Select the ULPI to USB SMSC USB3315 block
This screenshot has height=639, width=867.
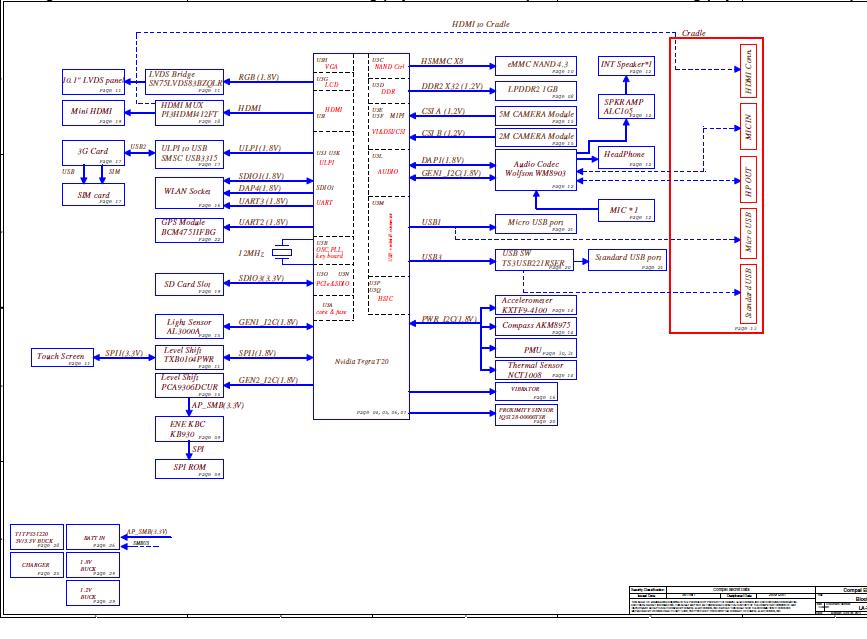(189, 154)
